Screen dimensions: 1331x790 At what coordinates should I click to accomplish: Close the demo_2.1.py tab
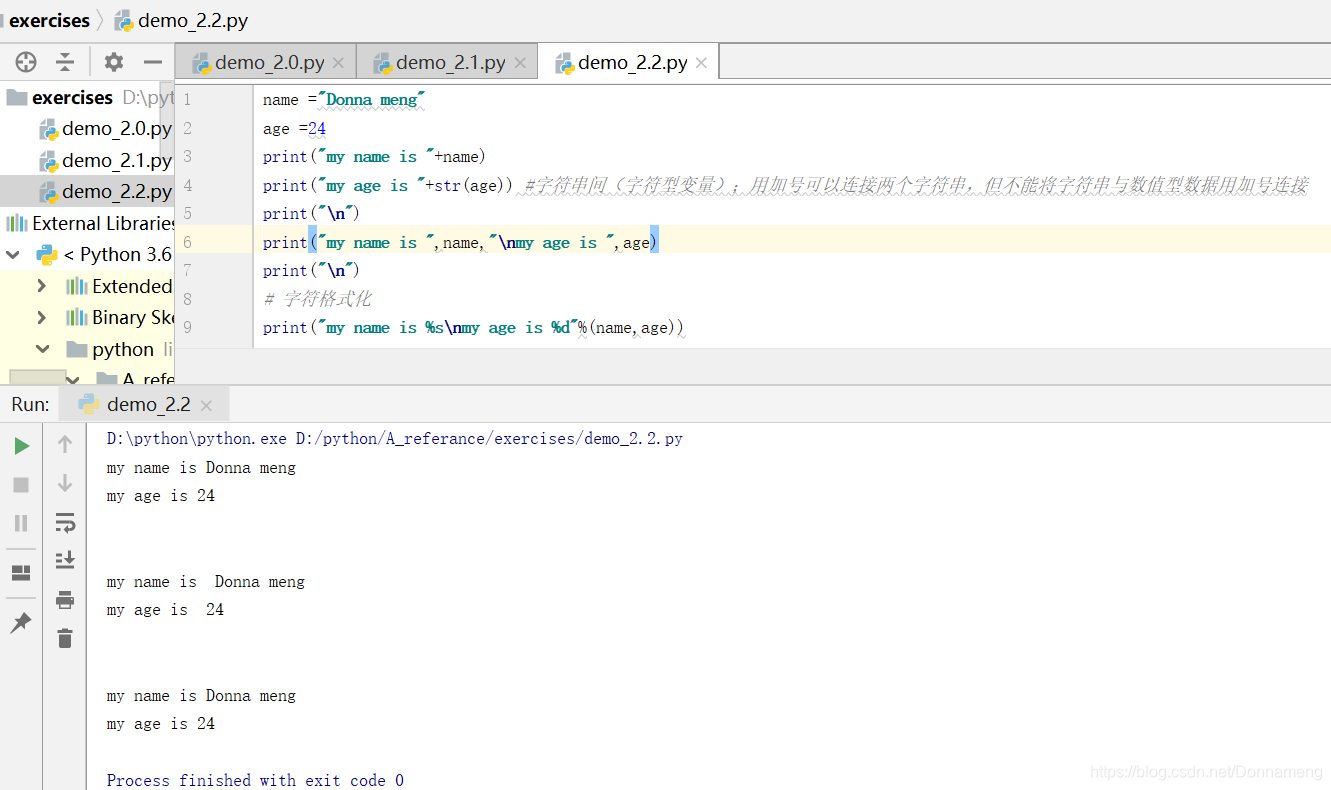[x=519, y=63]
